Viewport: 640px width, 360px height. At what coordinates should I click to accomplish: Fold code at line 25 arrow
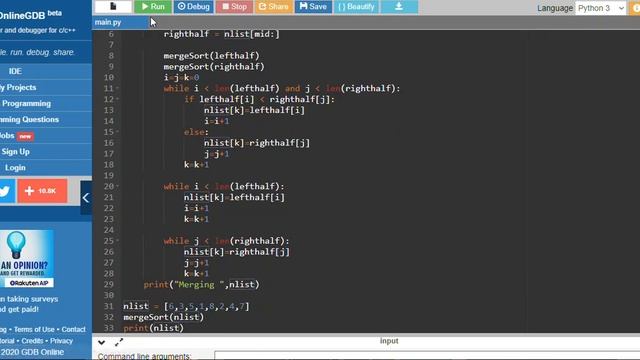118,241
